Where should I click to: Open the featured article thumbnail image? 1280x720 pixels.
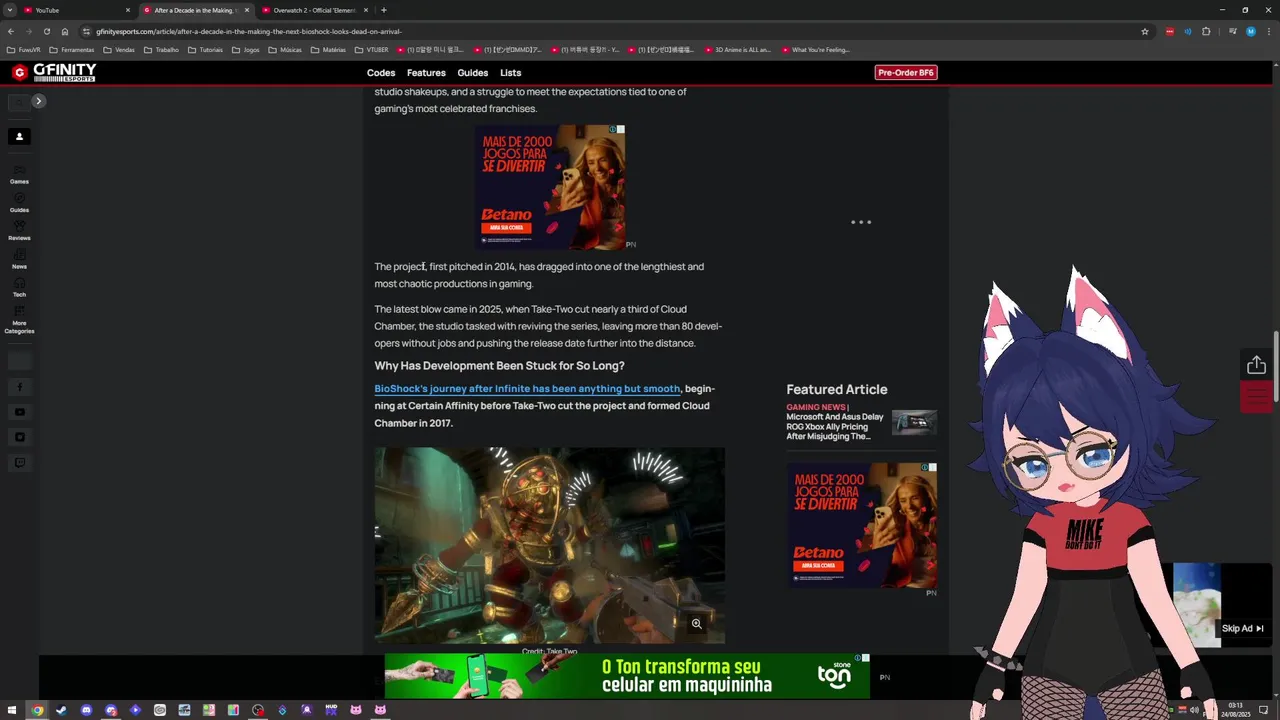[x=914, y=422]
